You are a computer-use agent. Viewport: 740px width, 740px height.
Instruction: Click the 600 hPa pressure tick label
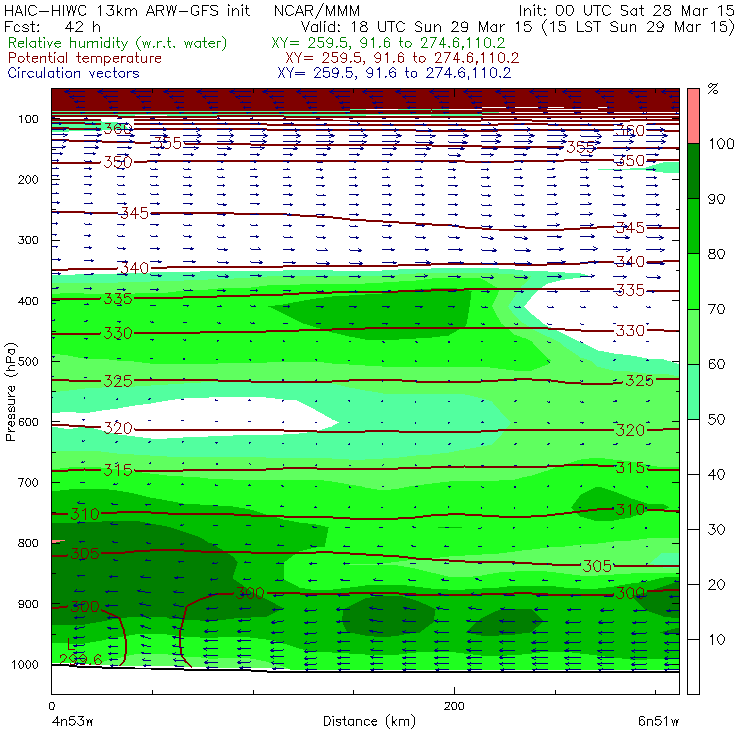tap(28, 422)
